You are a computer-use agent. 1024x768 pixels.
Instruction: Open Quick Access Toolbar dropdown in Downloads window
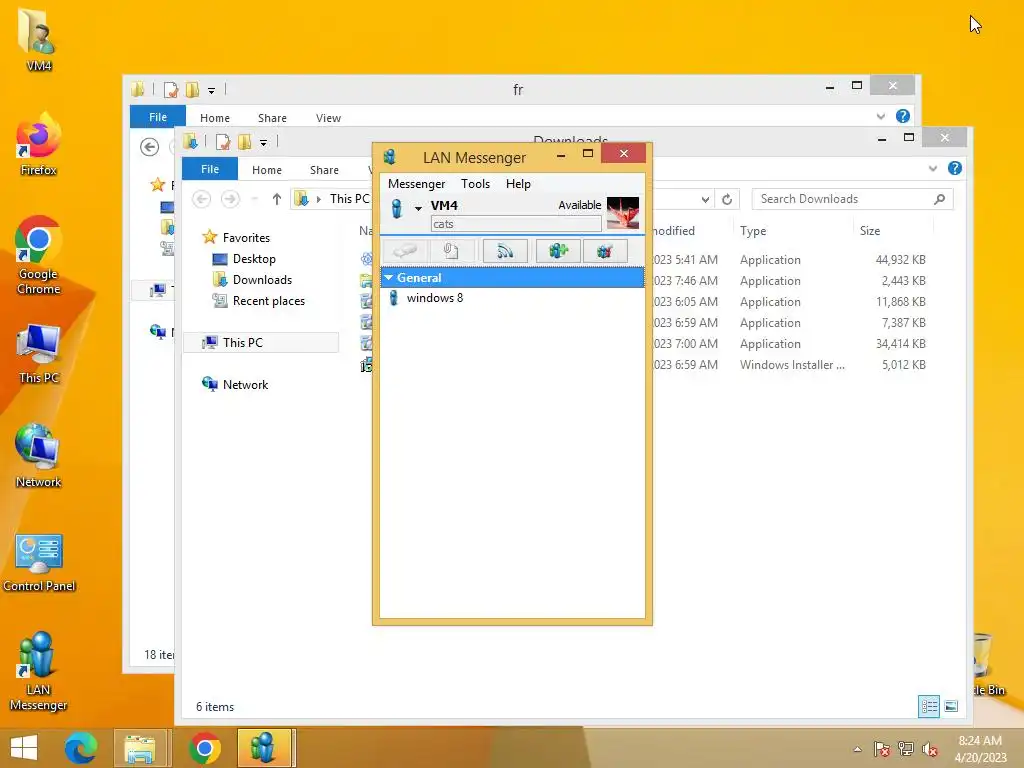263,142
